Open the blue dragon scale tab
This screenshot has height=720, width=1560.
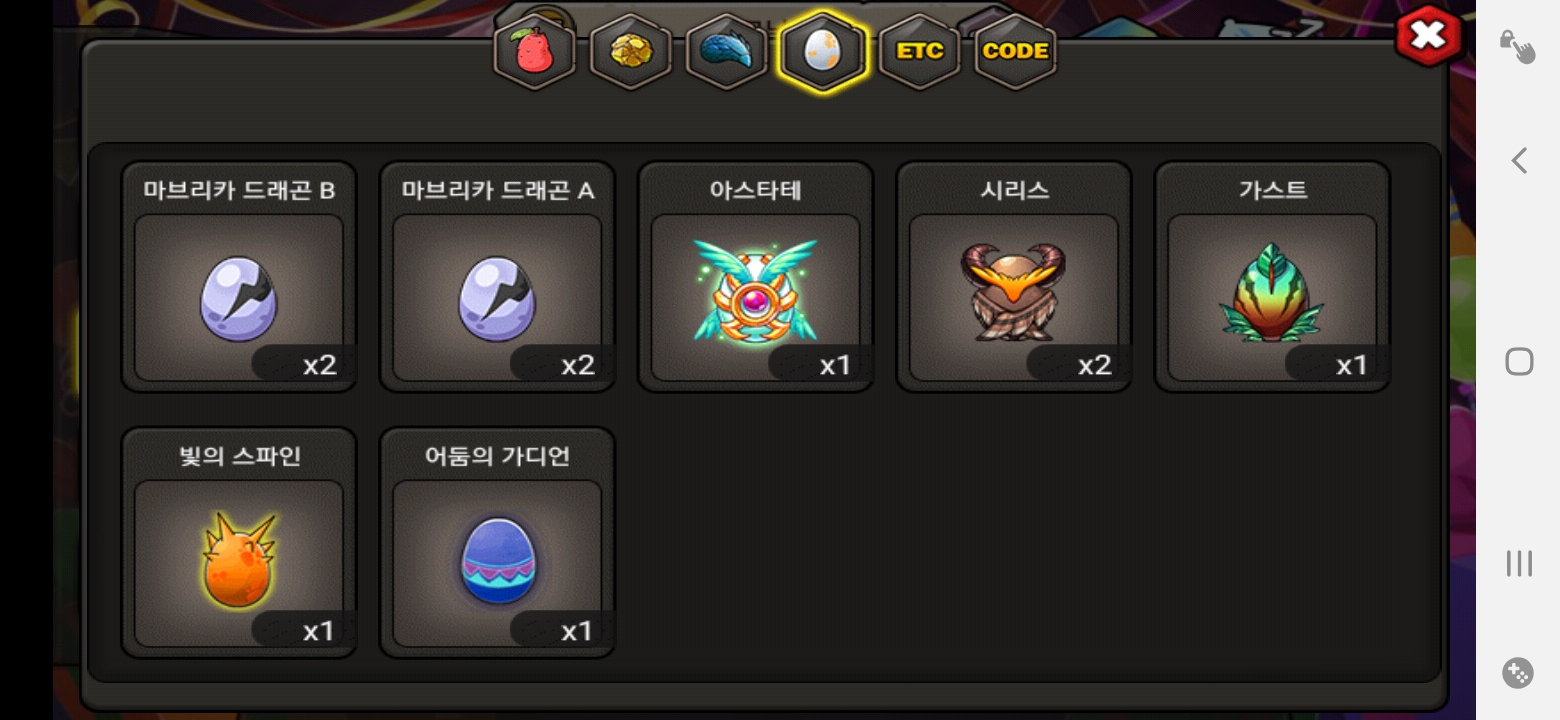click(x=727, y=51)
